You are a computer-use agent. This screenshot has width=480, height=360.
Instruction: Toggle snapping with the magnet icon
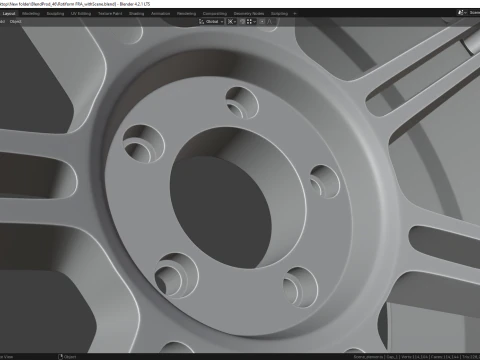(x=242, y=22)
